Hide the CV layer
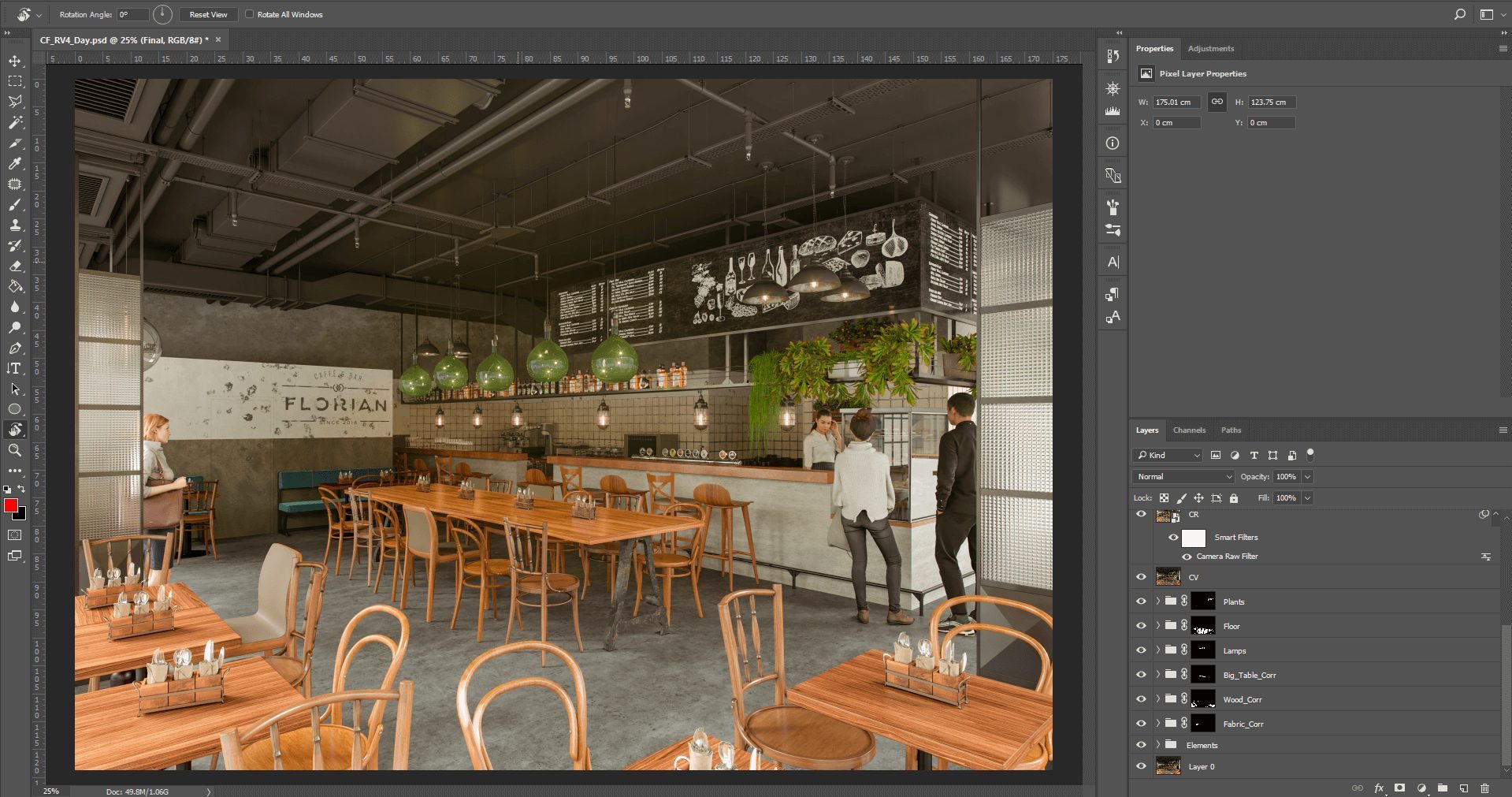 point(1141,577)
